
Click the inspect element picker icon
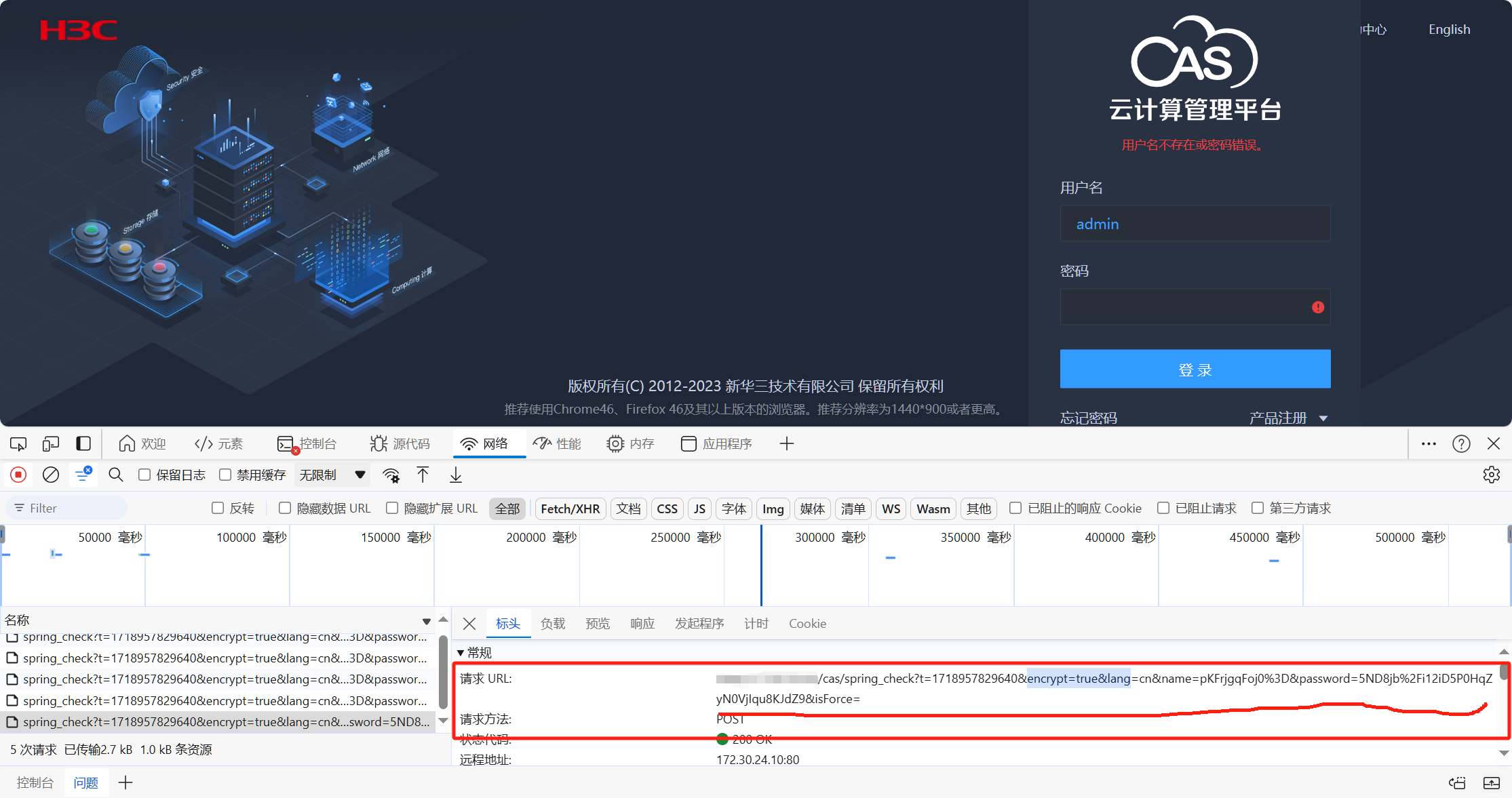[18, 443]
